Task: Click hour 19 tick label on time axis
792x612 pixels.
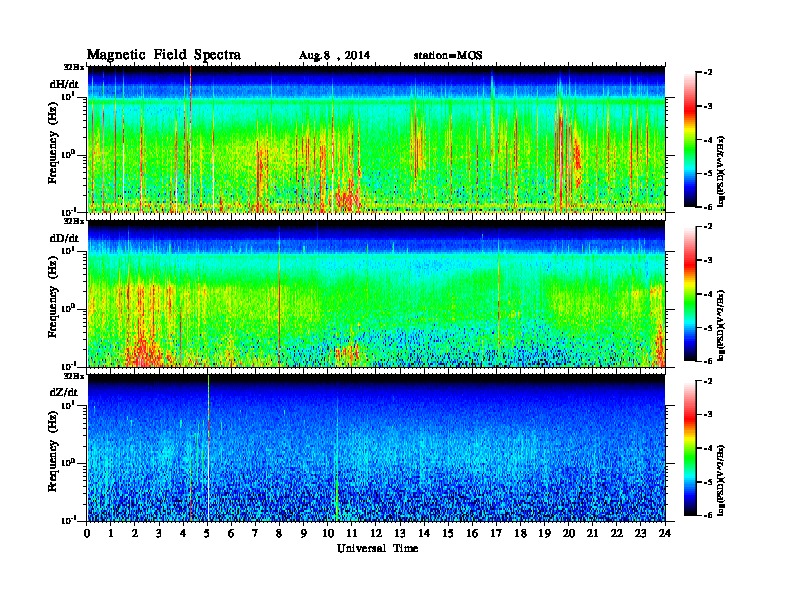Action: [544, 534]
